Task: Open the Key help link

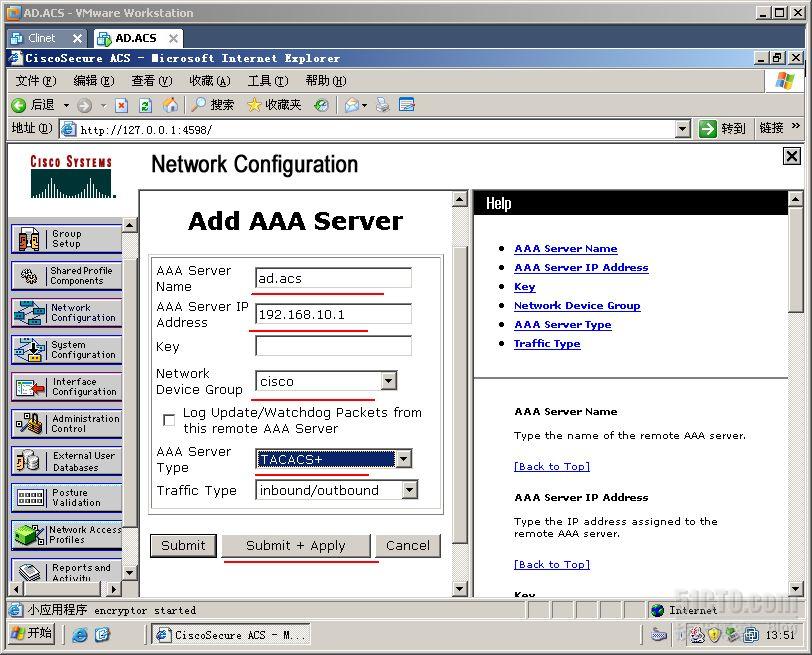Action: pyautogui.click(x=525, y=287)
